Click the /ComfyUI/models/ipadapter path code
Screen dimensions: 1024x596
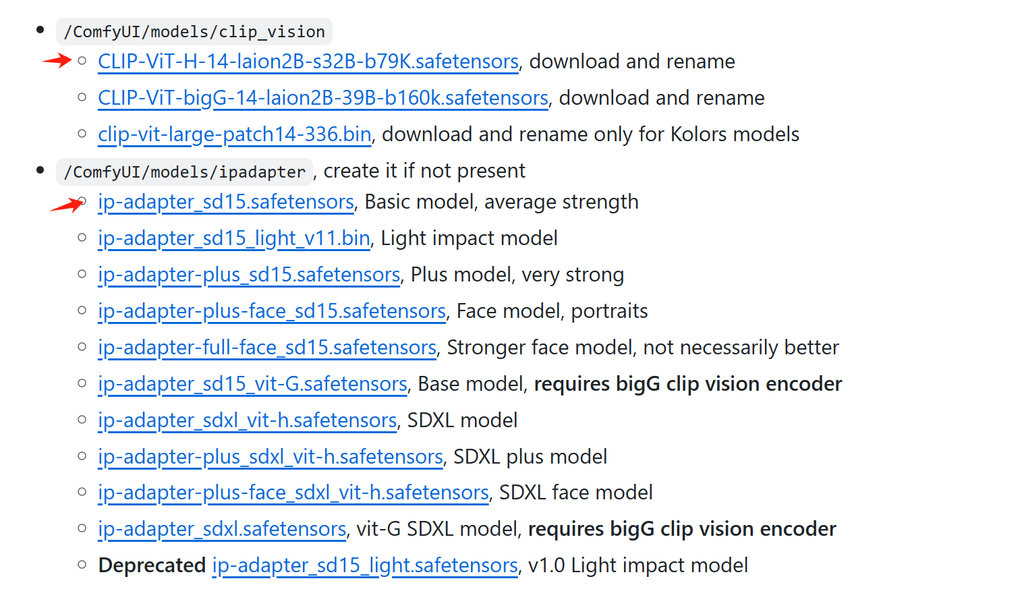click(x=185, y=172)
